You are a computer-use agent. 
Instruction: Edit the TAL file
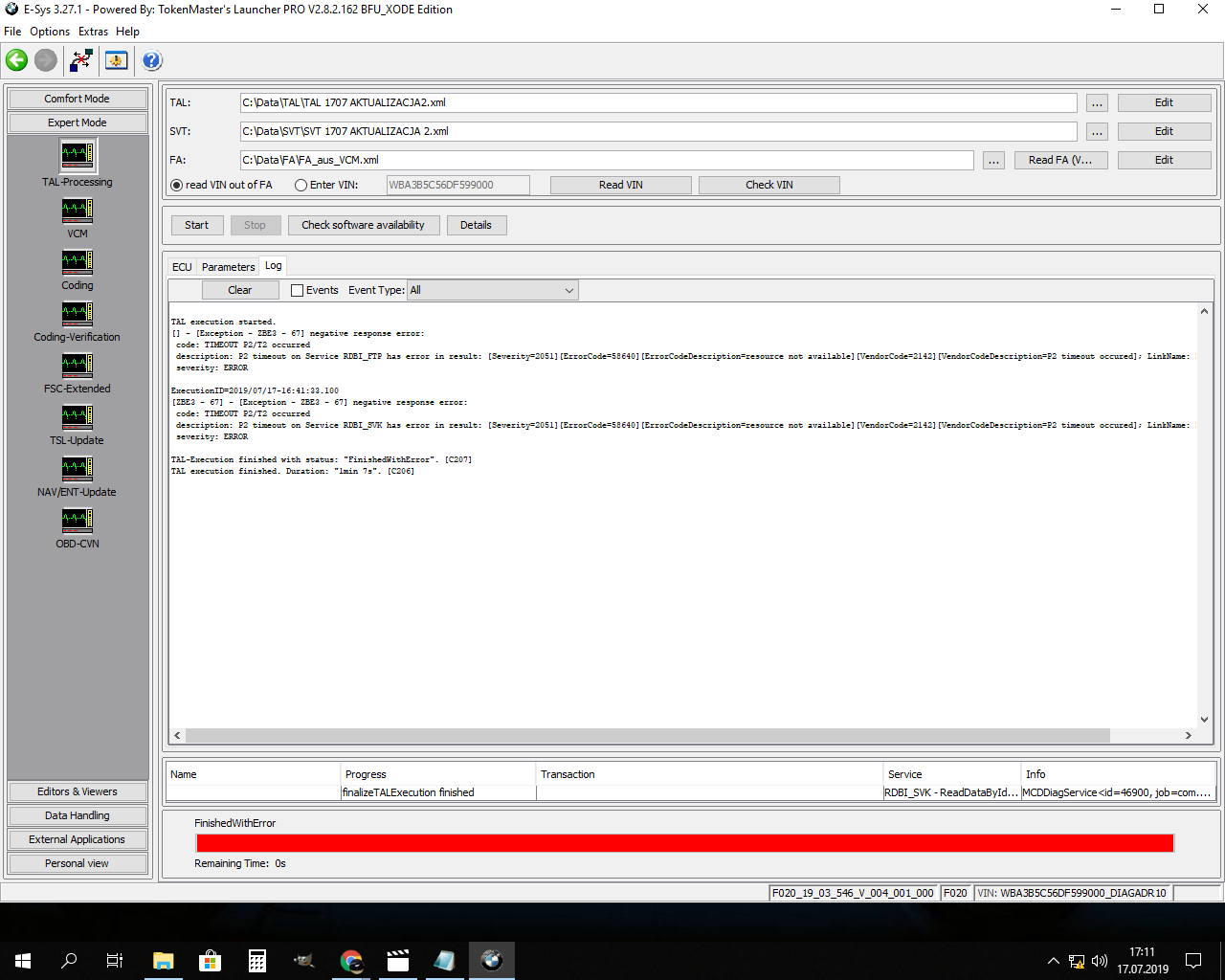pyautogui.click(x=1164, y=102)
